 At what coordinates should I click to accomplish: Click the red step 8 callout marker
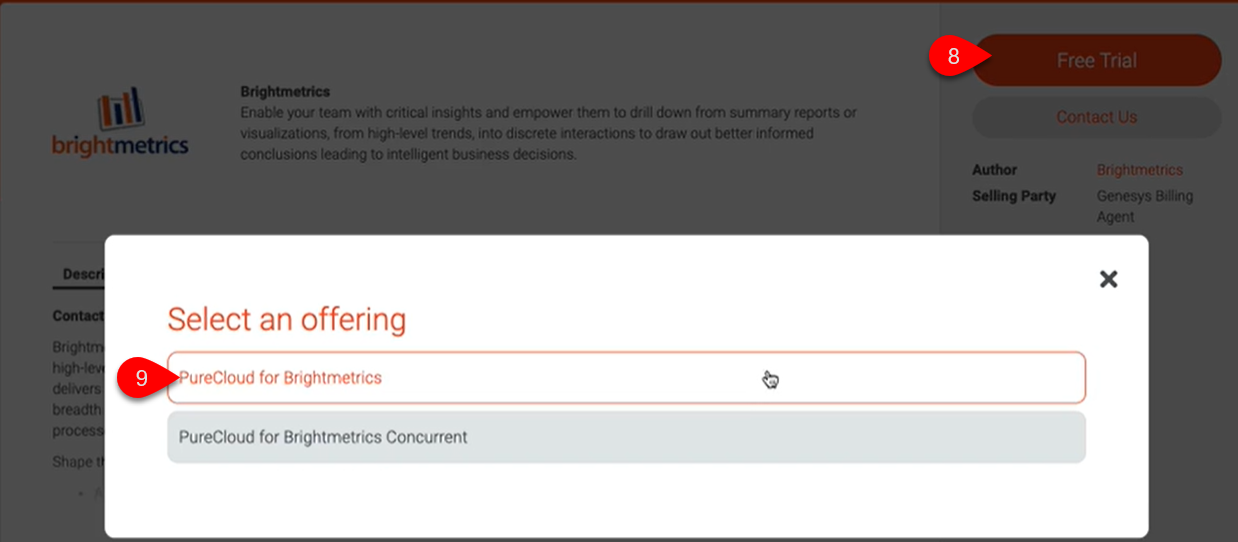point(953,58)
